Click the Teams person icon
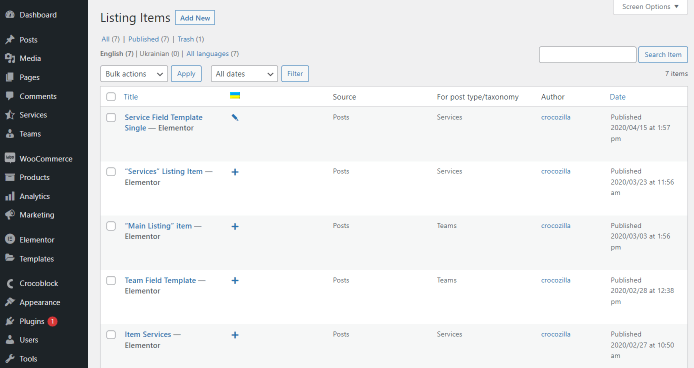This screenshot has width=694, height=368. tap(10, 134)
